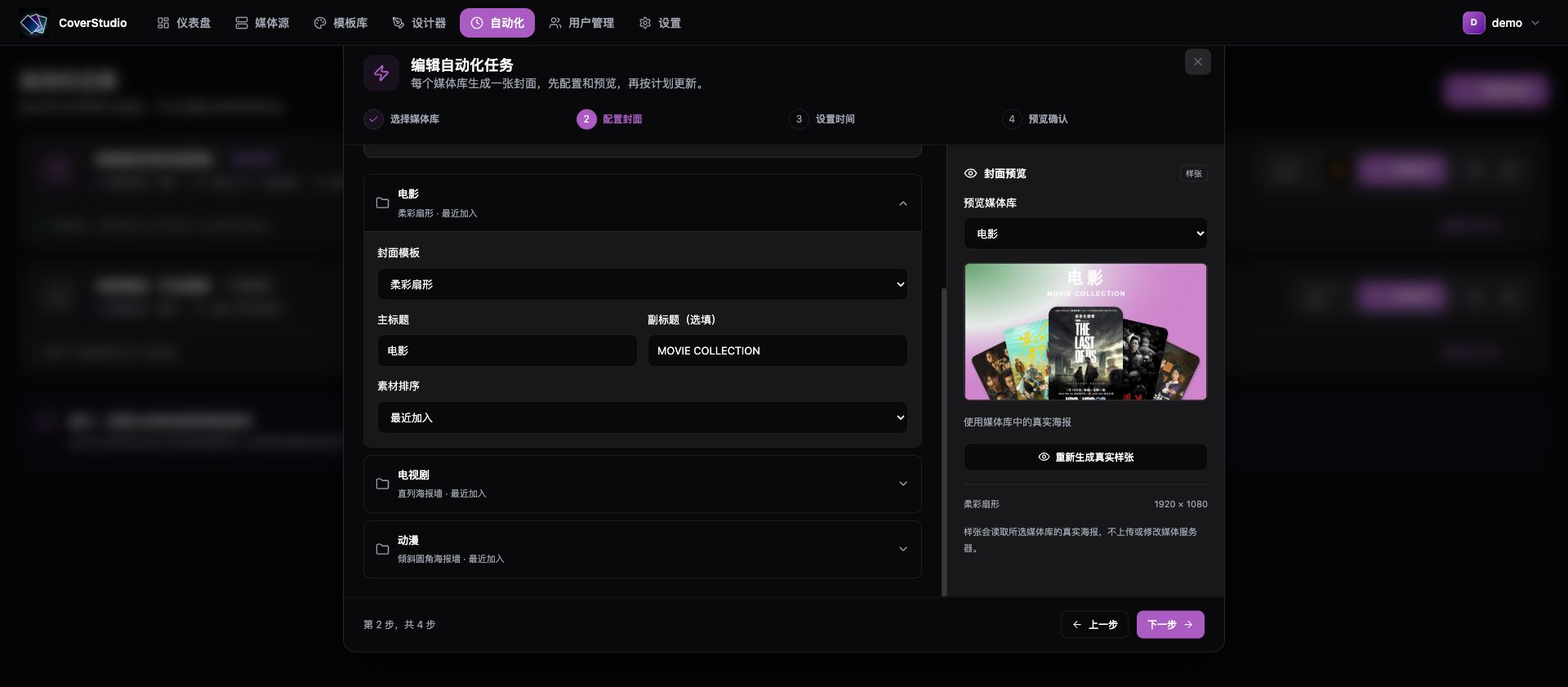The height and width of the screenshot is (687, 1568).
Task: Click the 电影 folder icon
Action: [x=382, y=203]
